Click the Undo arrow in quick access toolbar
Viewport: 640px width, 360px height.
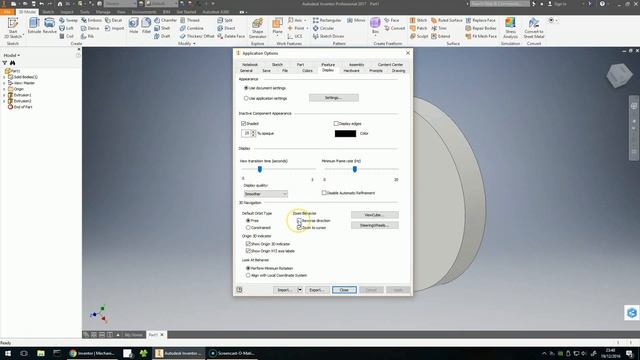(42, 4)
